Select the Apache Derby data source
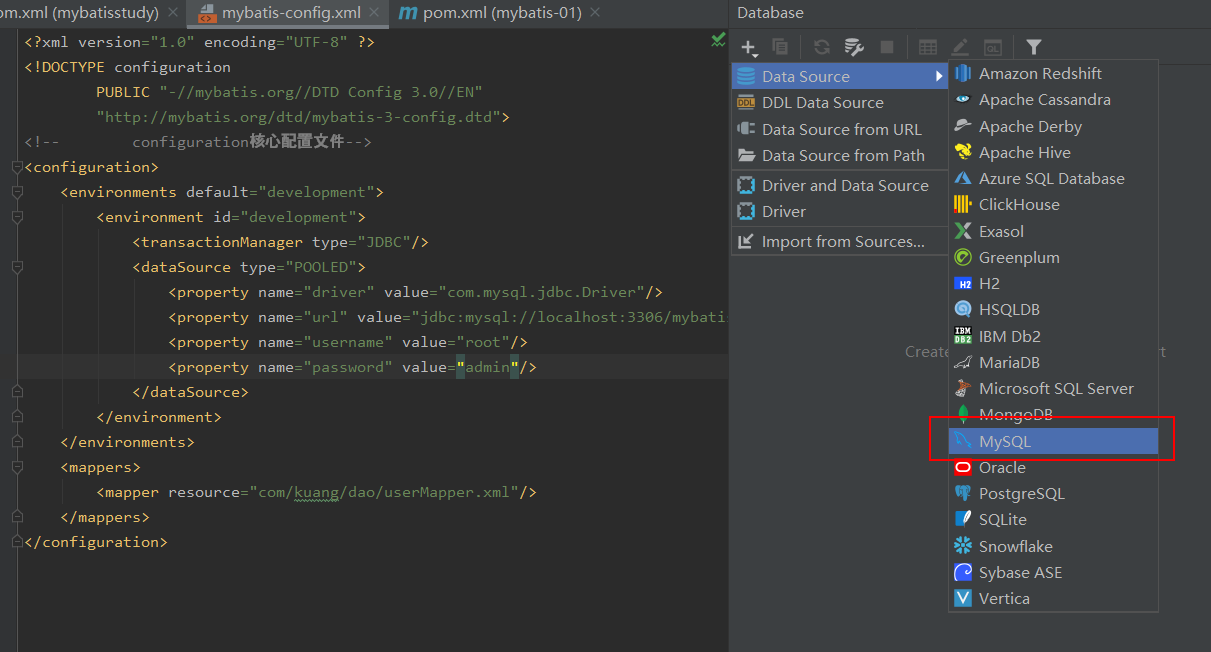Viewport: 1211px width, 652px height. tap(1053, 126)
